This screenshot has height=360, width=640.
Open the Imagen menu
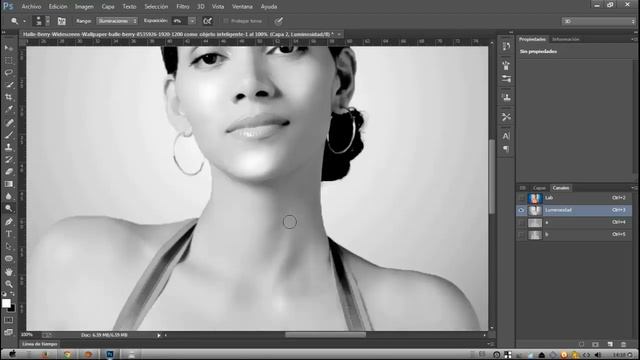[84, 7]
